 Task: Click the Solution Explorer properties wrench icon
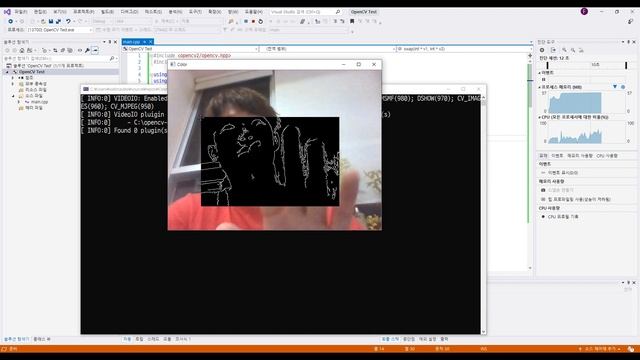click(x=87, y=50)
